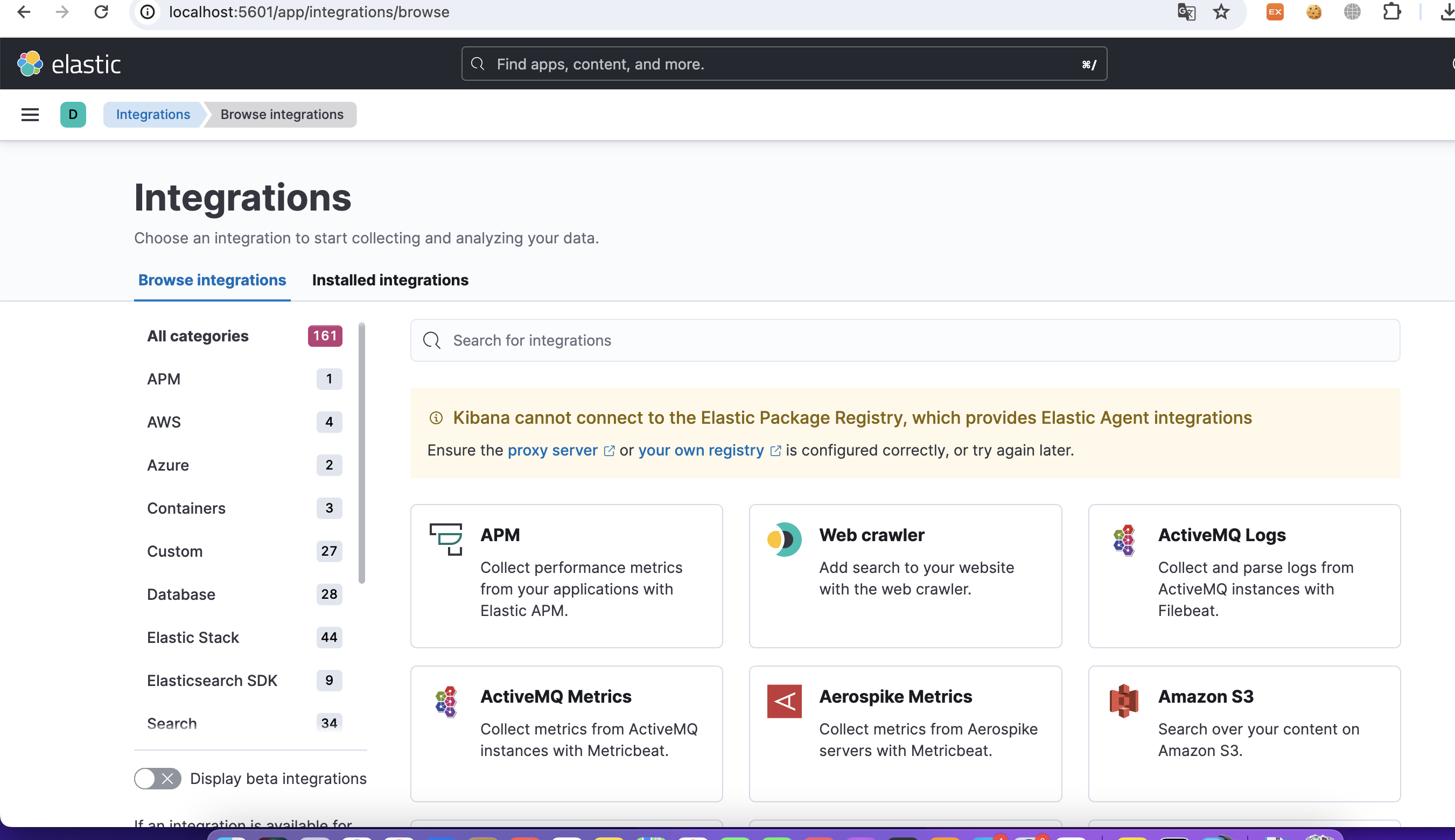Screen dimensions: 1455x840
Task: Filter by AWS category
Action: tap(244, 422)
